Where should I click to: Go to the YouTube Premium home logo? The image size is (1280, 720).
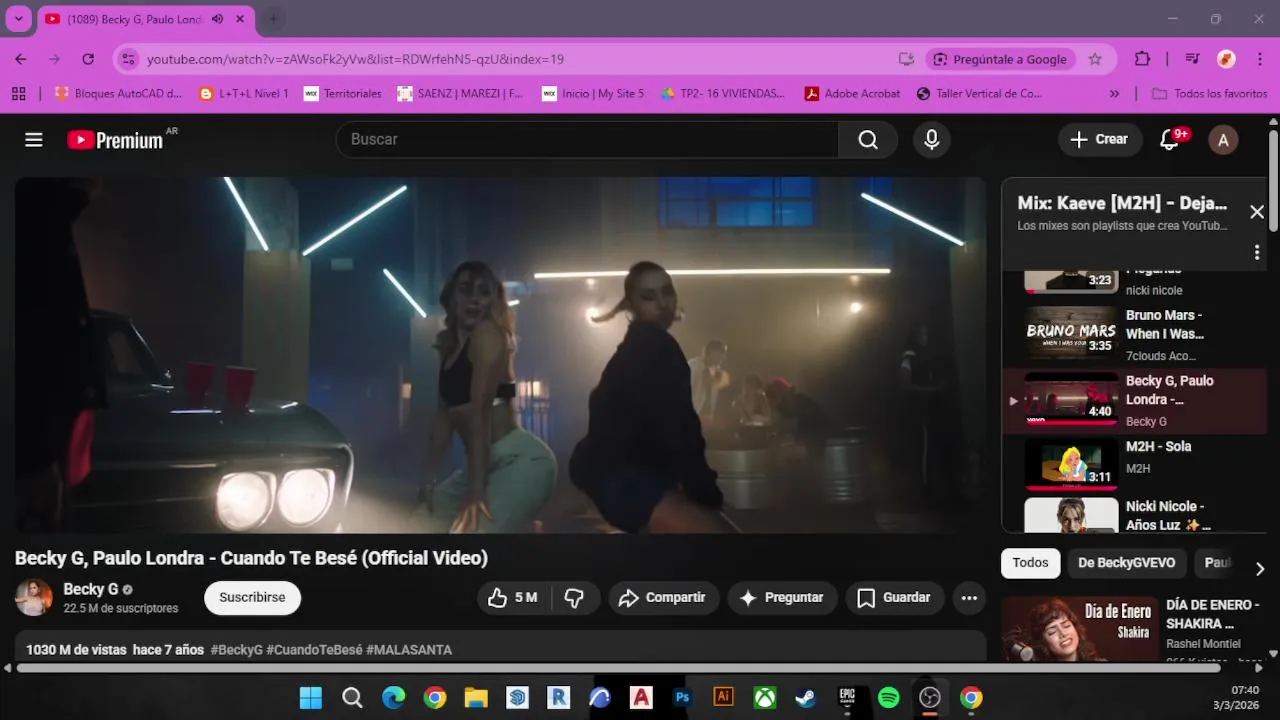(x=115, y=140)
